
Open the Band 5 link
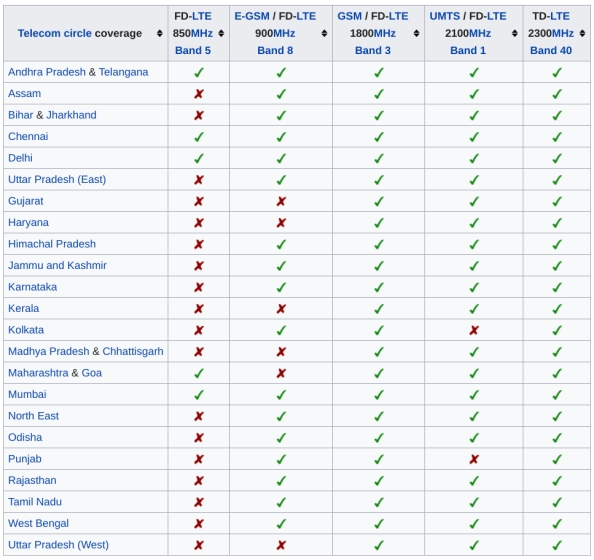click(x=193, y=50)
